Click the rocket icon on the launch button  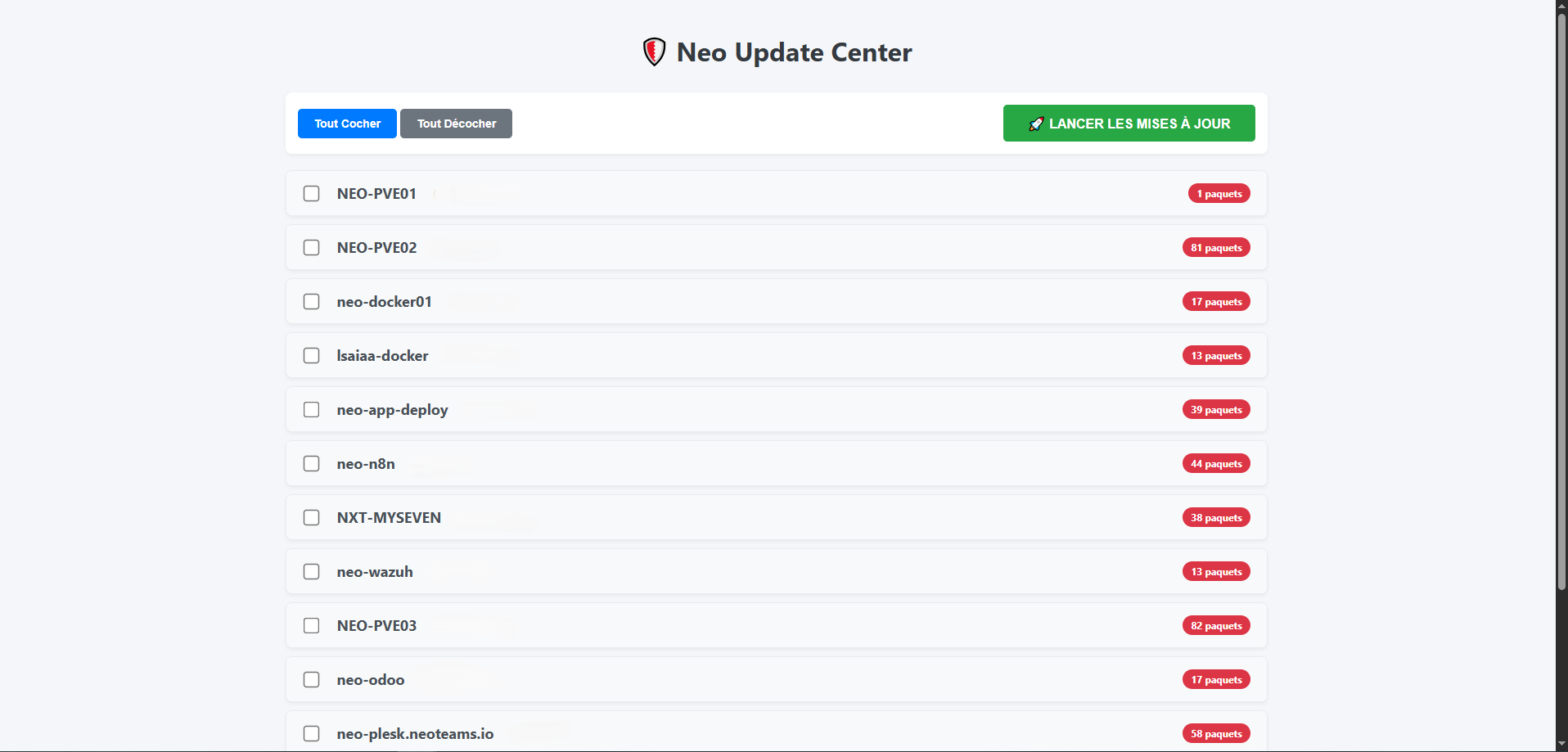click(1036, 124)
